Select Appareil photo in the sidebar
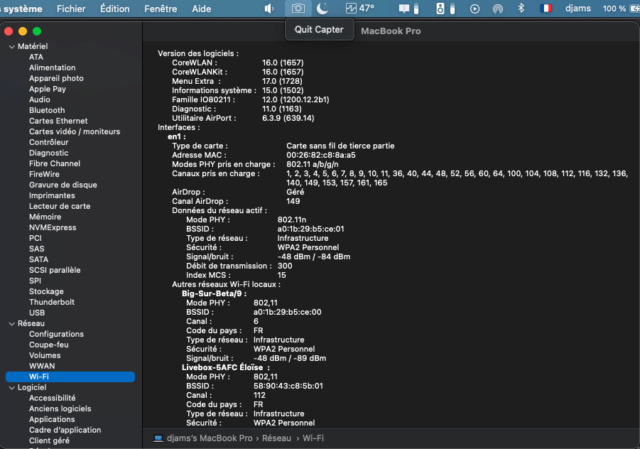Image resolution: width=640 pixels, height=449 pixels. tap(56, 78)
